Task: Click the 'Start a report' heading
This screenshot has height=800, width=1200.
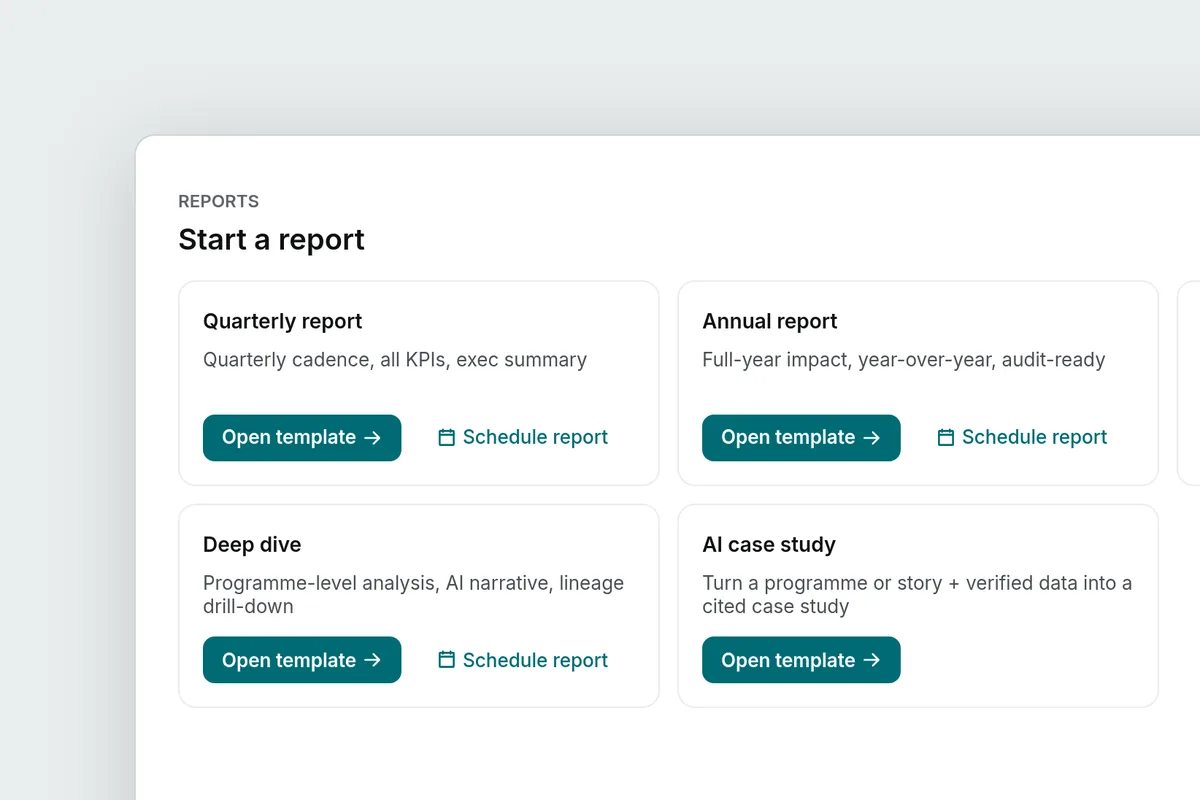Action: click(x=272, y=240)
